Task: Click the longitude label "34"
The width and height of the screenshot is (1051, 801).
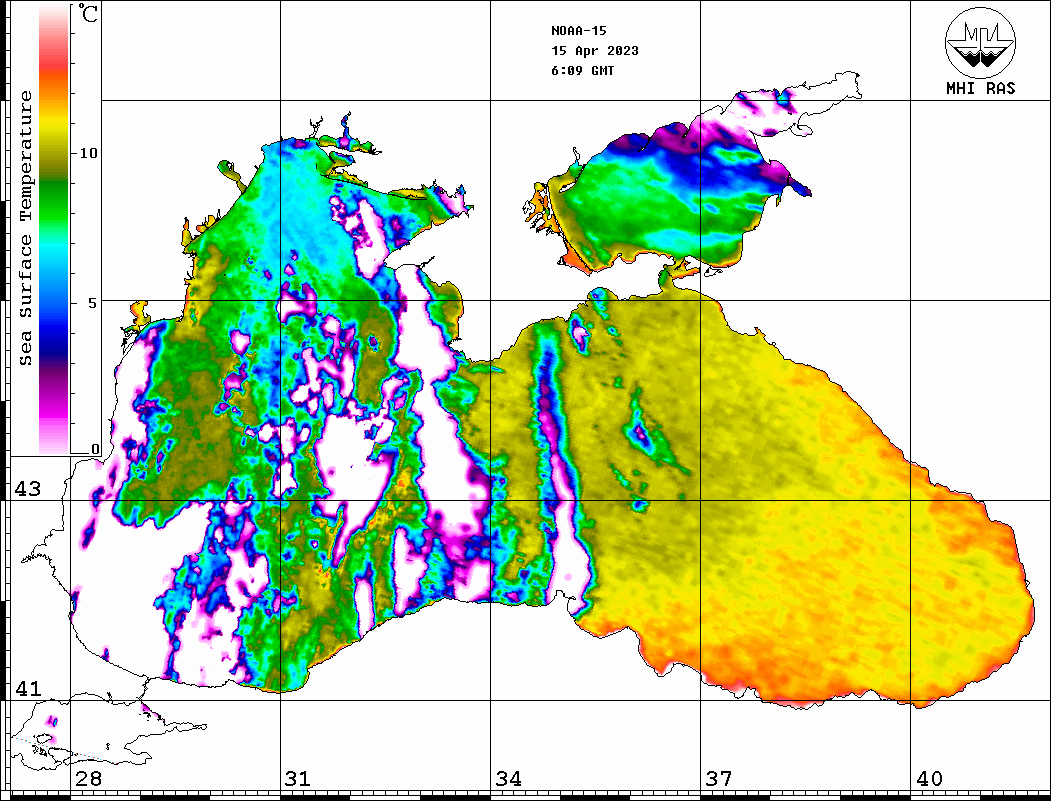Action: pyautogui.click(x=508, y=779)
